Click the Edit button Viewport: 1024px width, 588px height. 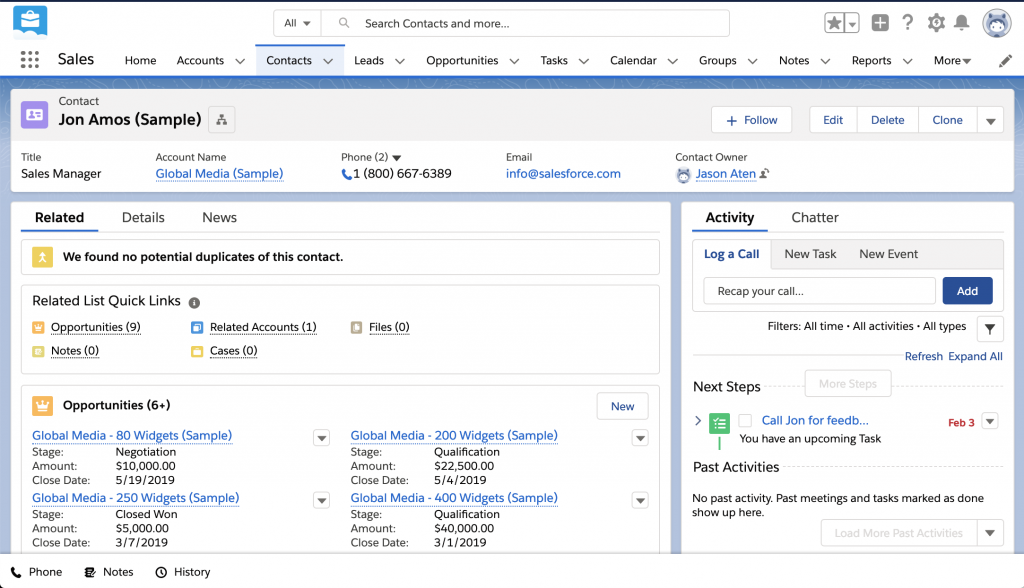point(833,120)
